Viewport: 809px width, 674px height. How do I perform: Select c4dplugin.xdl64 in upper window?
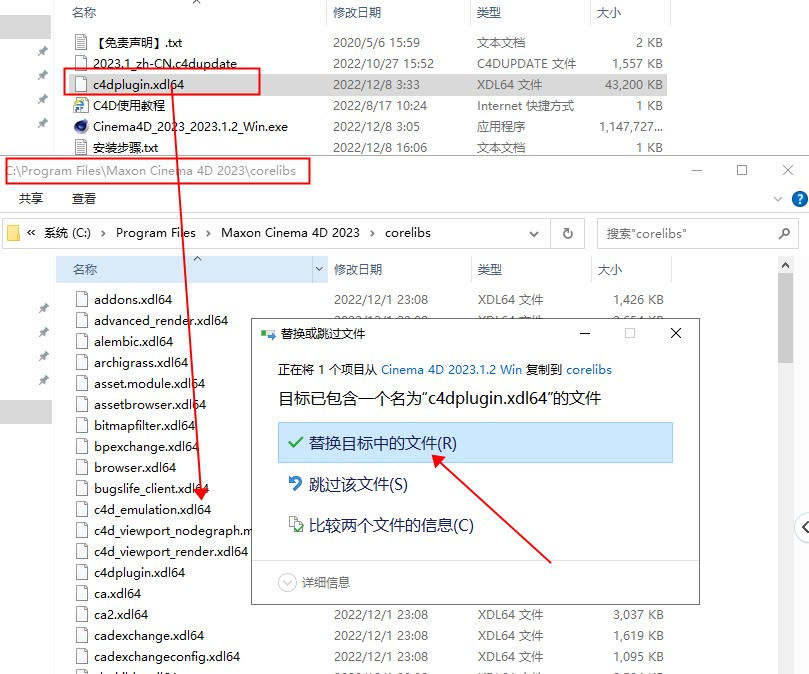point(138,84)
